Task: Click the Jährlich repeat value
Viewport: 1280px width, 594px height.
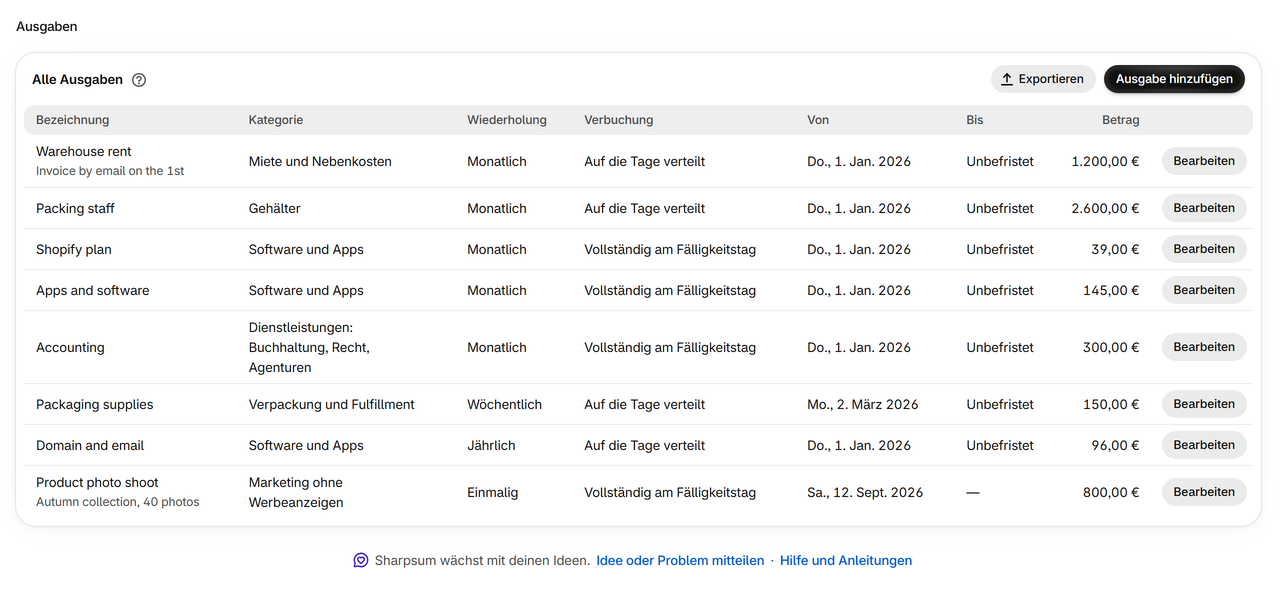Action: (492, 446)
